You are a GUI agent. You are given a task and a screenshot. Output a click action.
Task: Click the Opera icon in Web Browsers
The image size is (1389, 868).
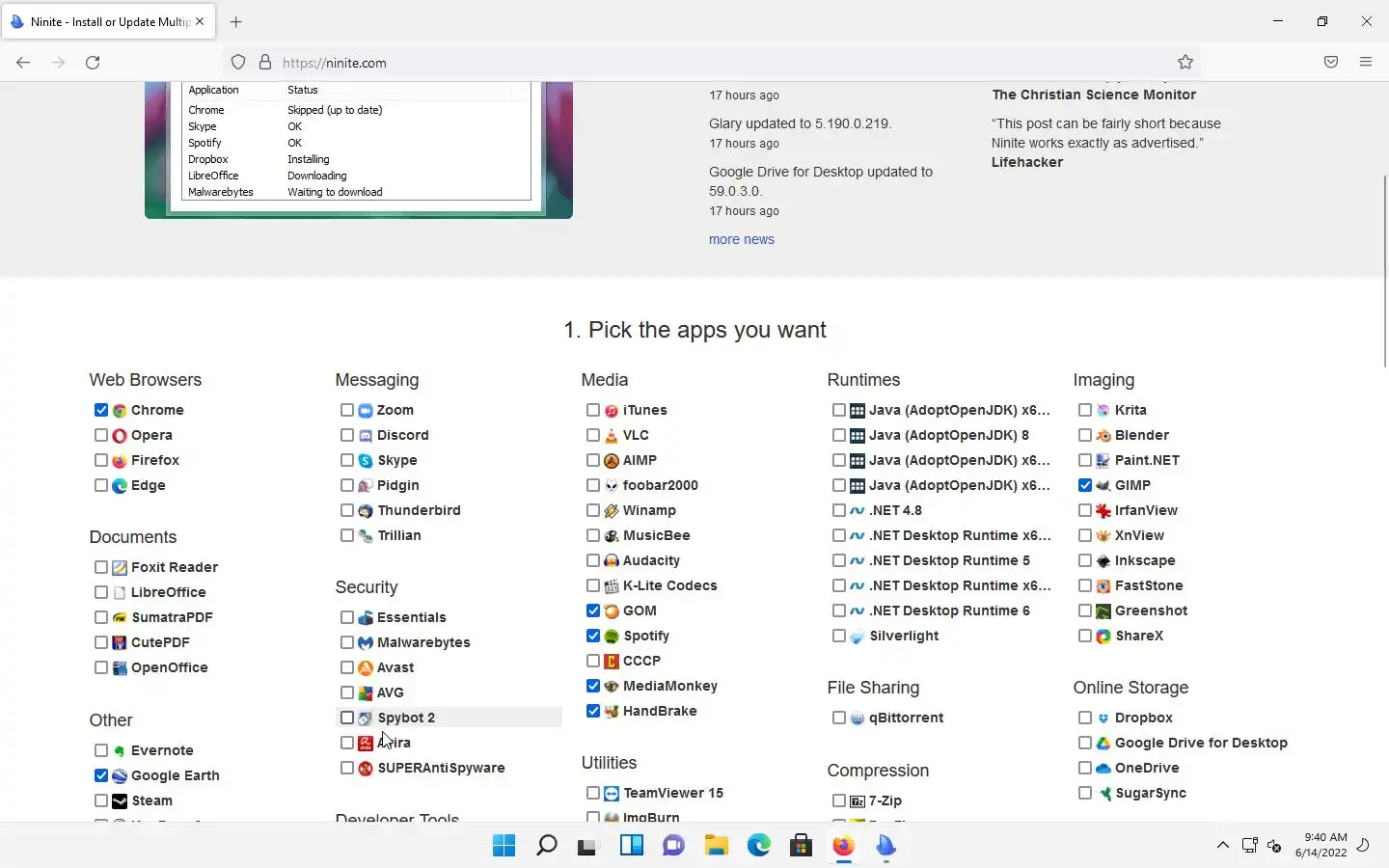120,435
